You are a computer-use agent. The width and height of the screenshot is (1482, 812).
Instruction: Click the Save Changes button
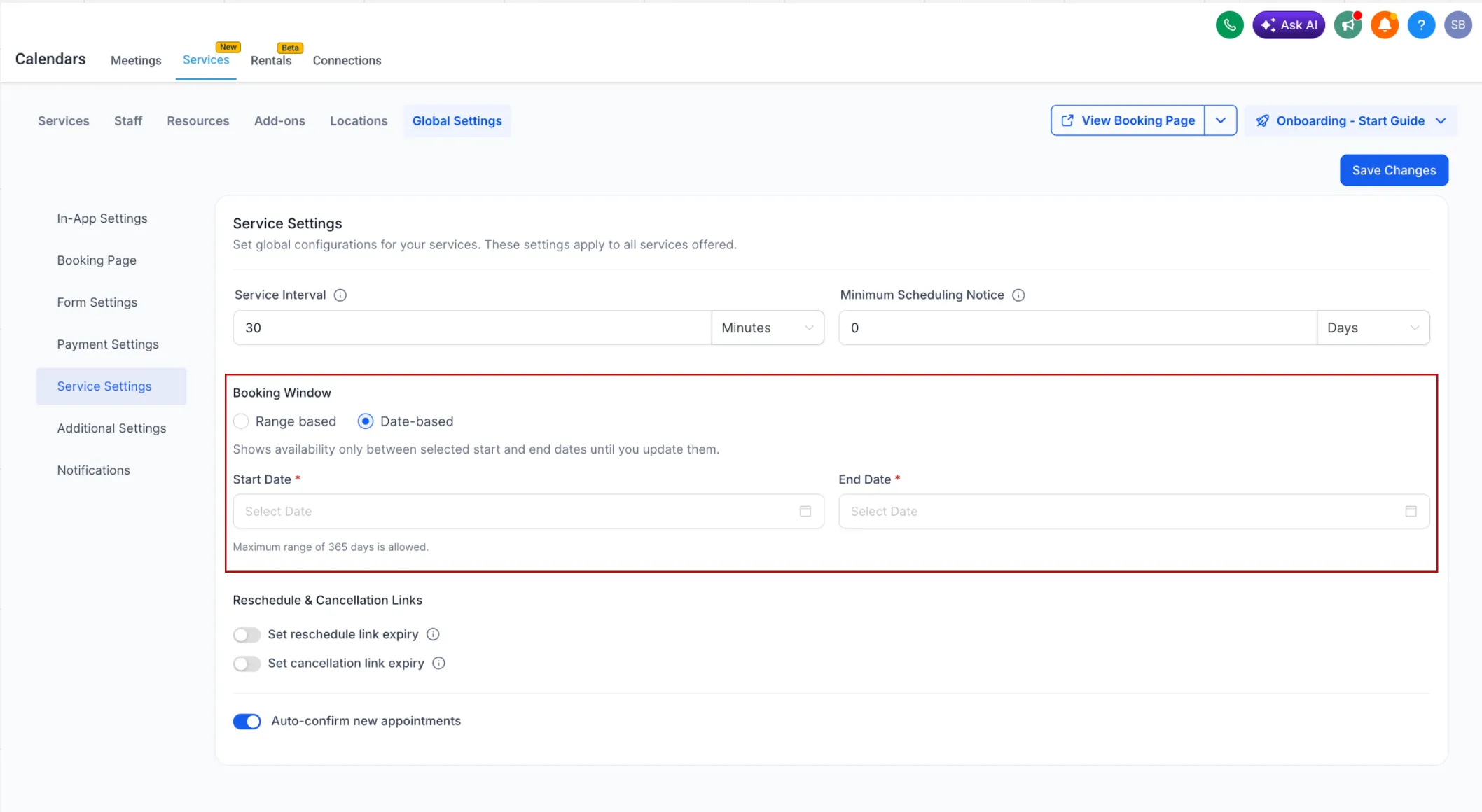coord(1394,170)
